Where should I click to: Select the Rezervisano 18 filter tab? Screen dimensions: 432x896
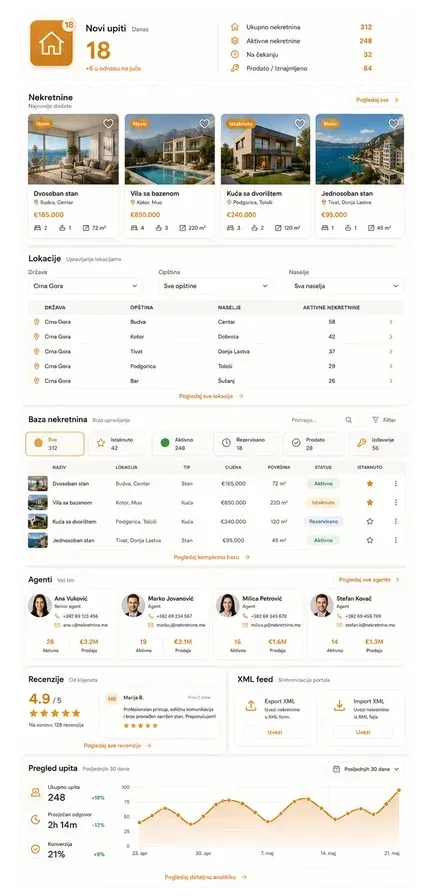pos(245,444)
